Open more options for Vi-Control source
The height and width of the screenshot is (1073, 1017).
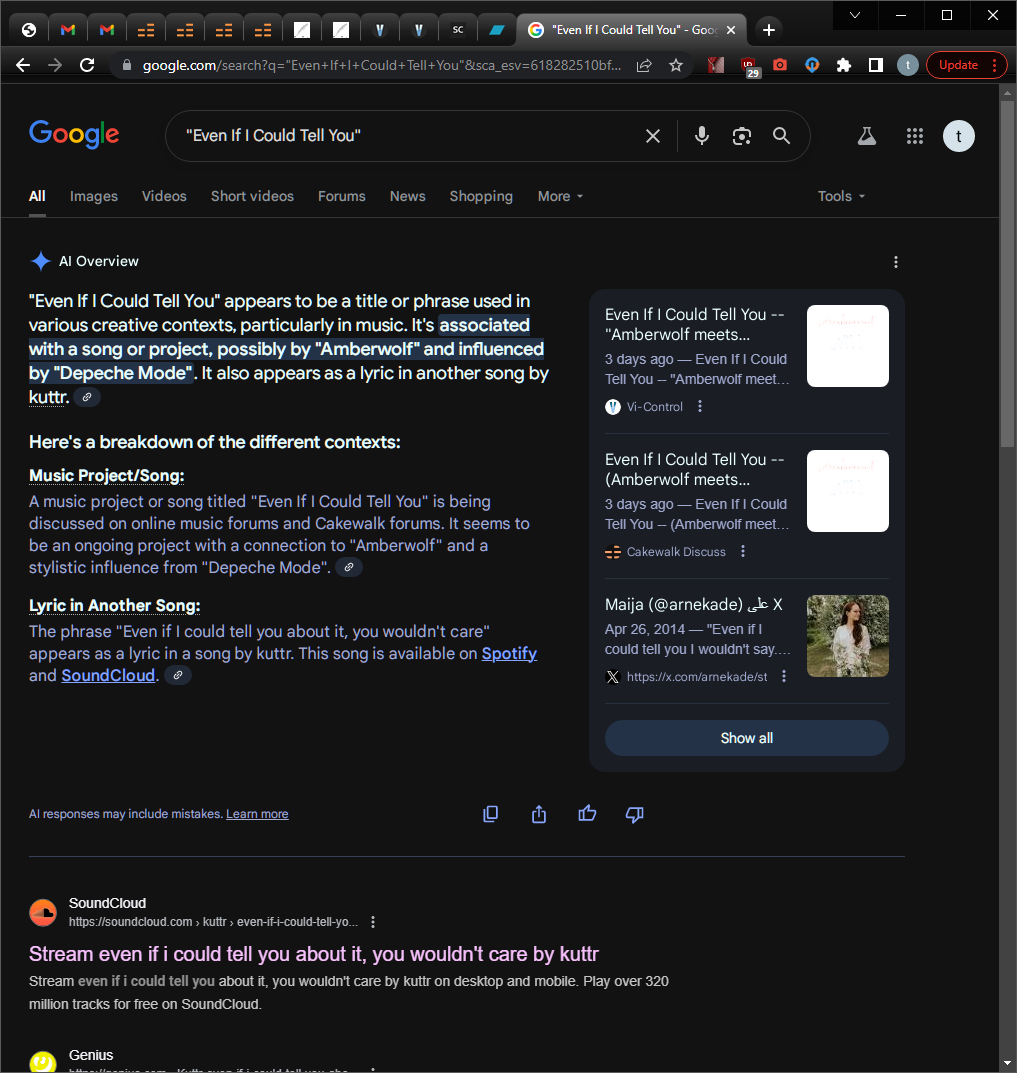(699, 406)
